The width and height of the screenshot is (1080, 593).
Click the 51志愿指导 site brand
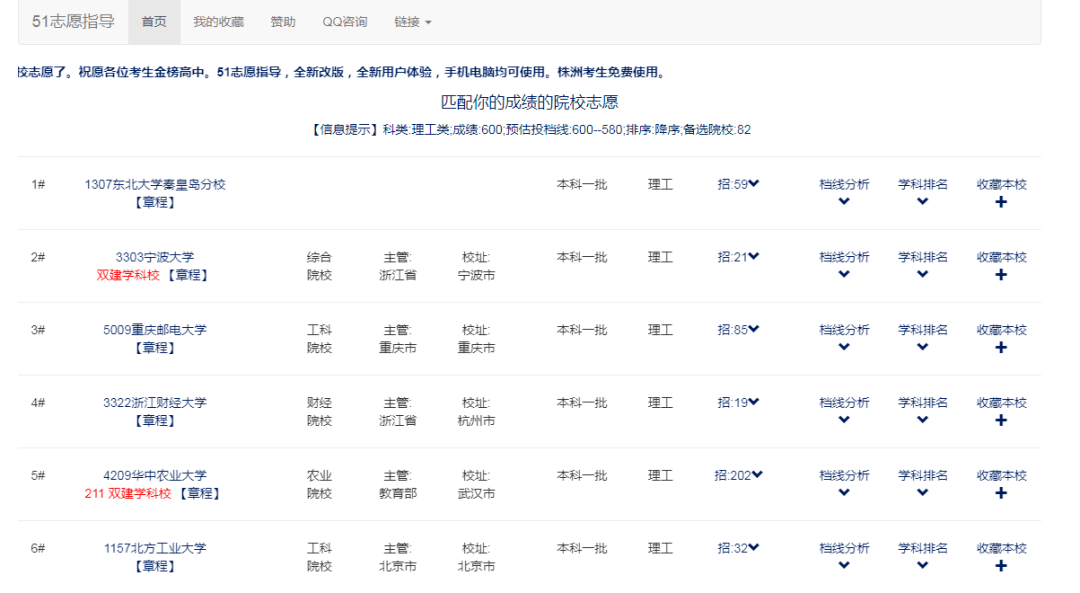tap(73, 22)
